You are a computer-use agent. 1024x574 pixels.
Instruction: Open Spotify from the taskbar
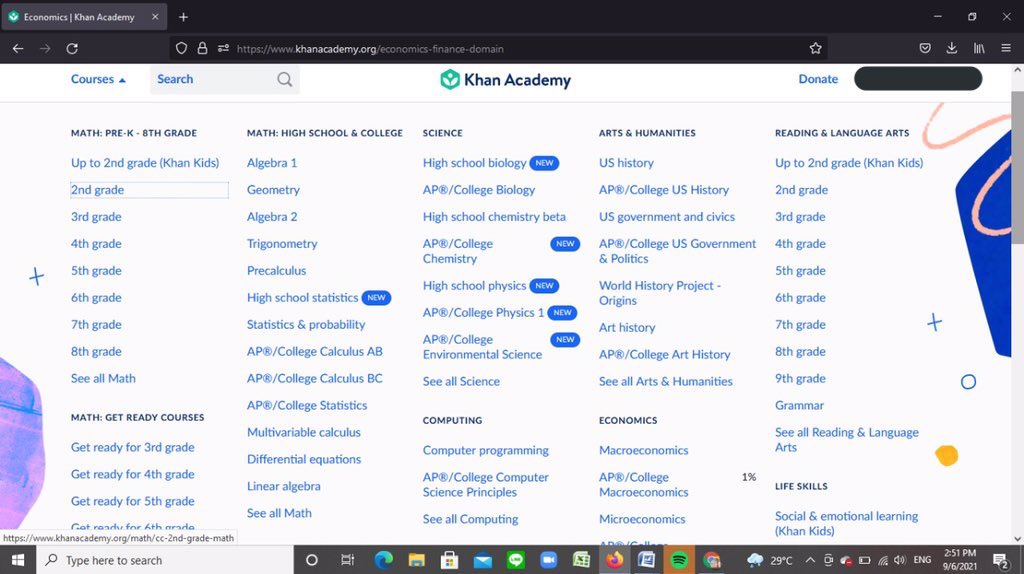(x=679, y=560)
